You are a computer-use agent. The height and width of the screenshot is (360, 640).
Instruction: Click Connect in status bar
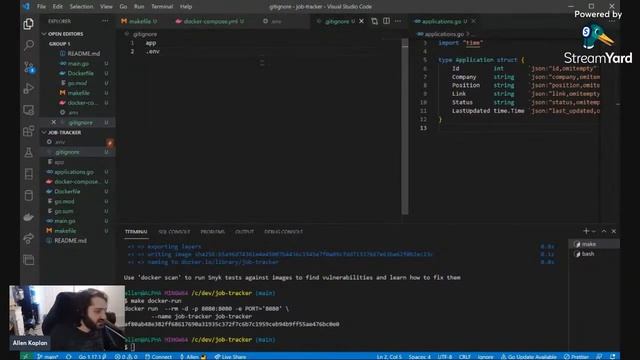158,356
